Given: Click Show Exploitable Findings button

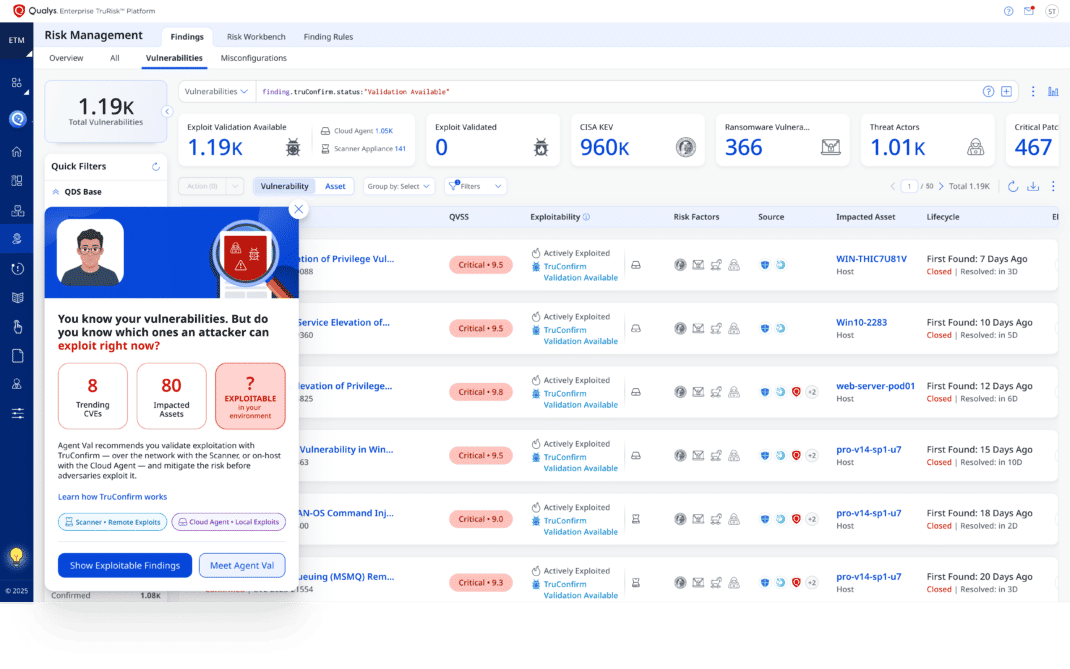Looking at the screenshot, I should (x=125, y=565).
